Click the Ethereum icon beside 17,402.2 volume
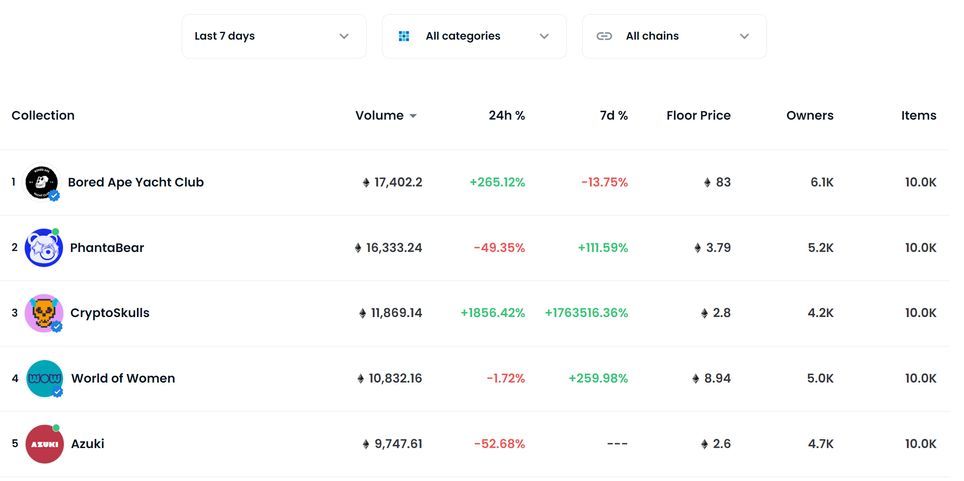The image size is (964, 481). [x=366, y=183]
